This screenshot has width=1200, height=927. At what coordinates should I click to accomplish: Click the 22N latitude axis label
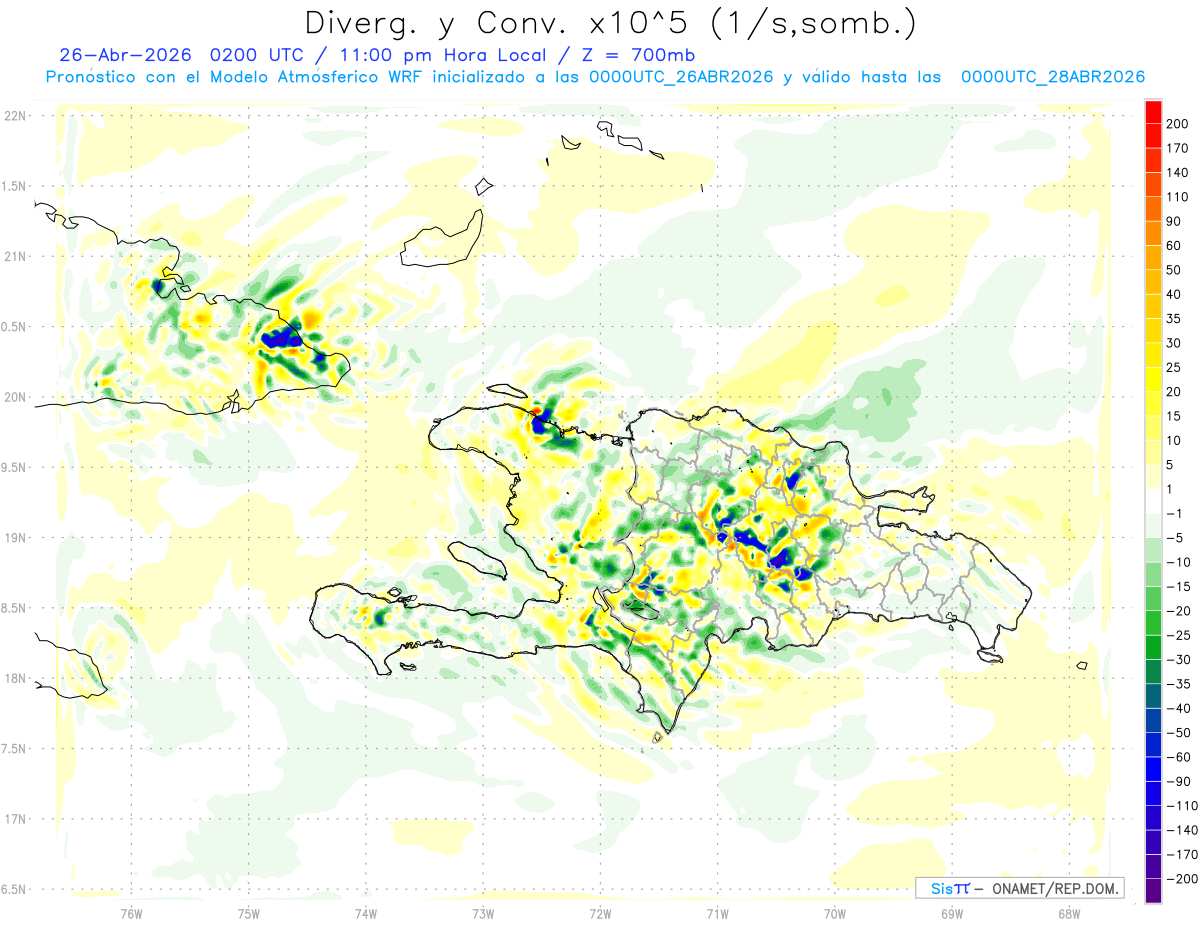pos(15,116)
